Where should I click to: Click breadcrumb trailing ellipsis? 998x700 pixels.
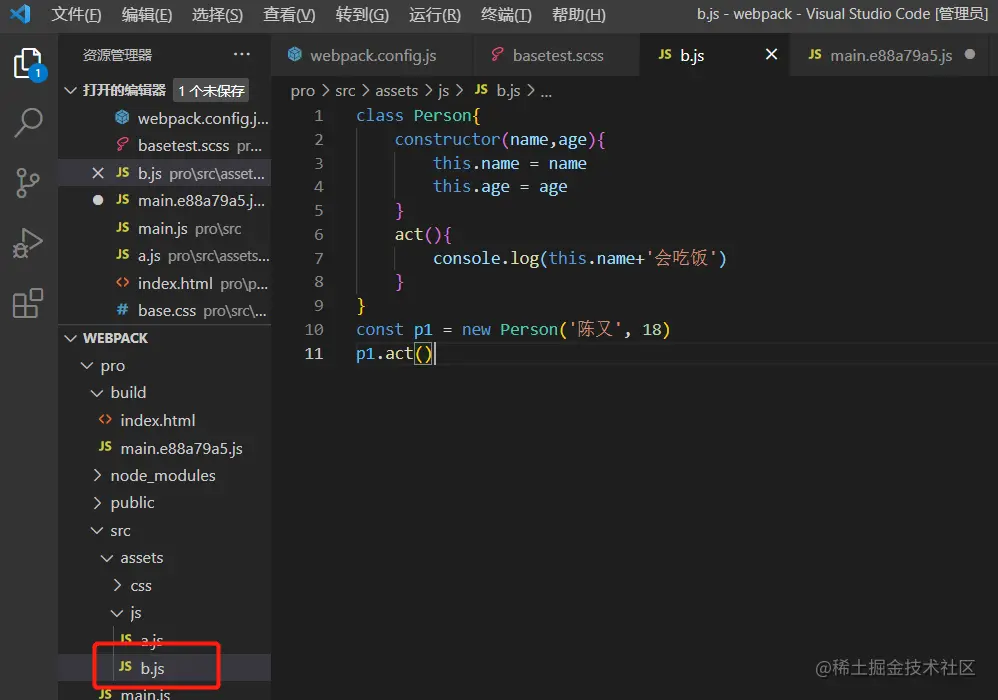coord(546,92)
